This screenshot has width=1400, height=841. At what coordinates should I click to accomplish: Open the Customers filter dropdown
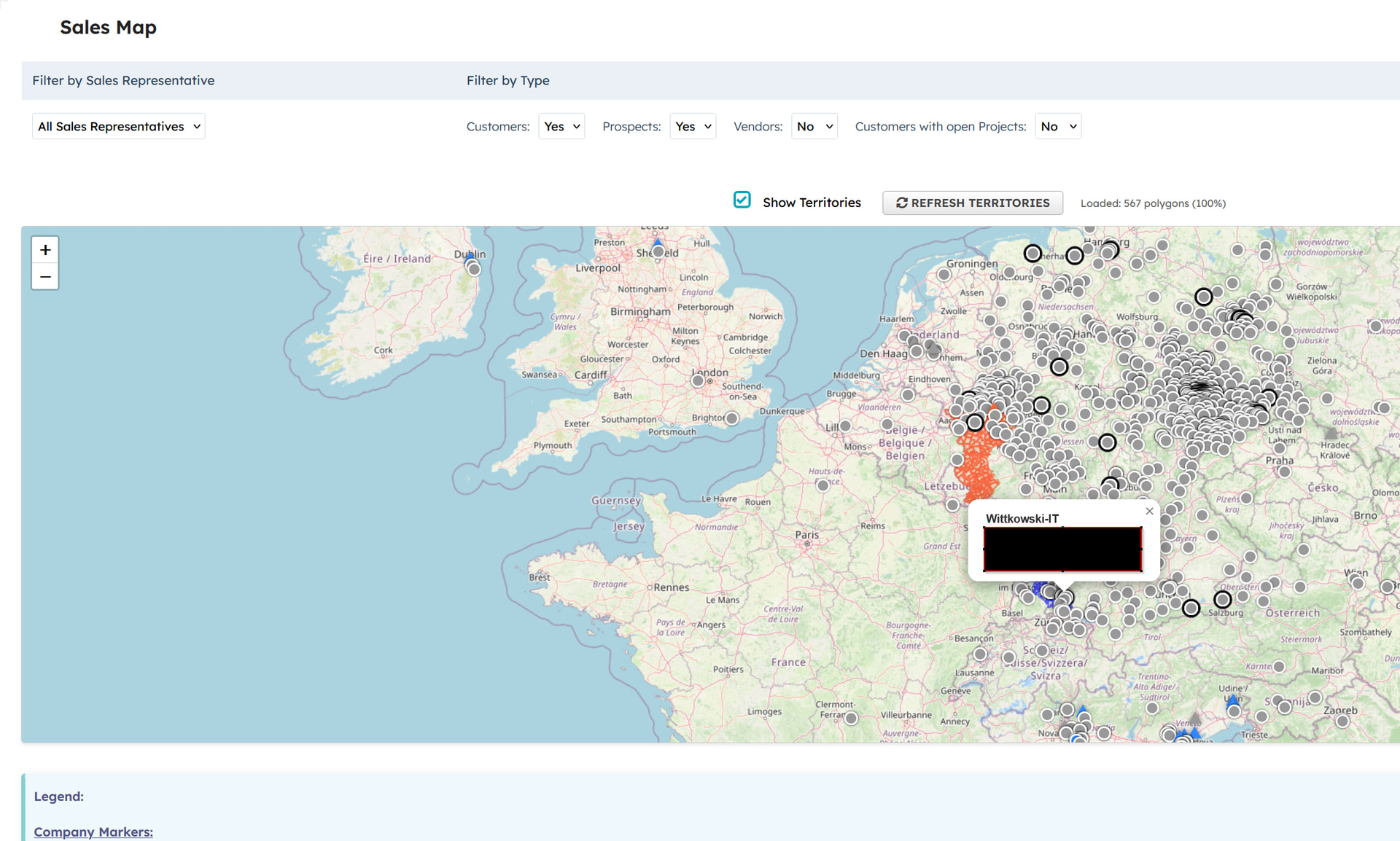(561, 127)
